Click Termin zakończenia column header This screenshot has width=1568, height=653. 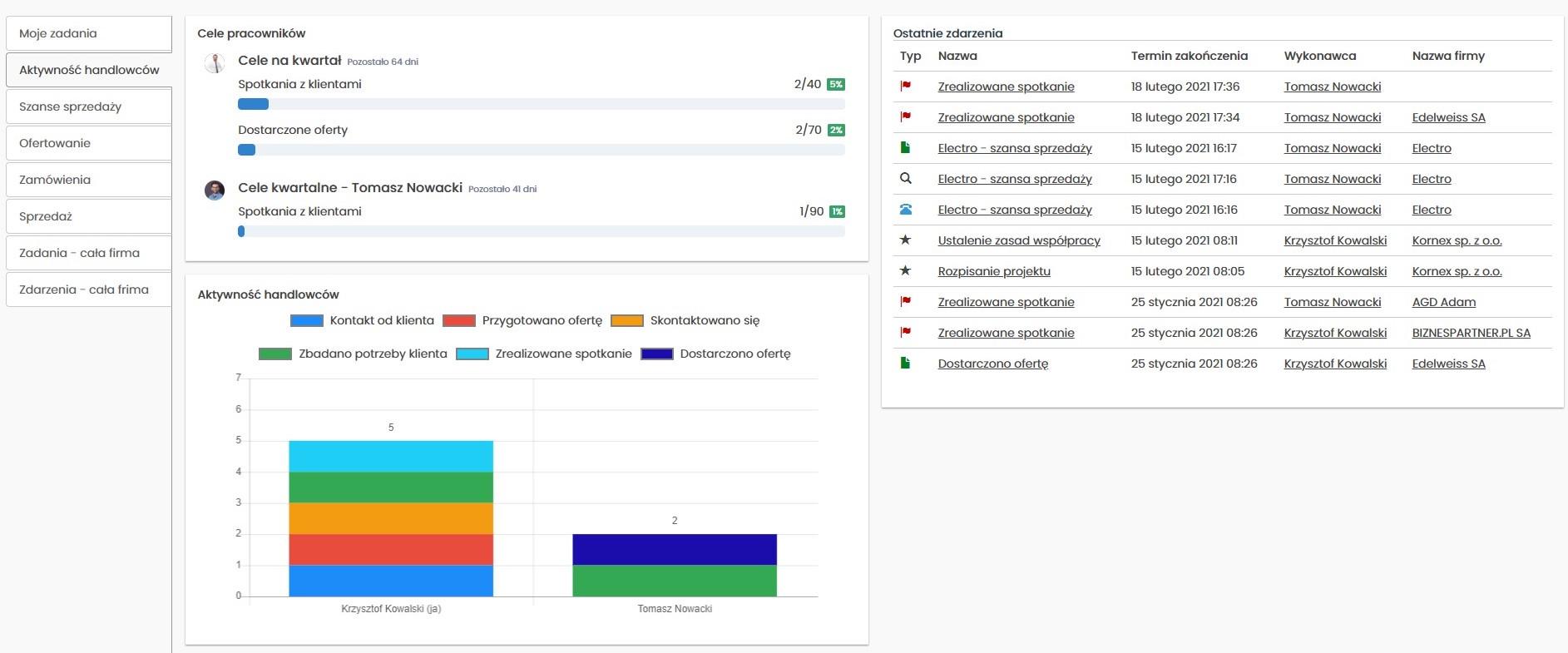1190,56
